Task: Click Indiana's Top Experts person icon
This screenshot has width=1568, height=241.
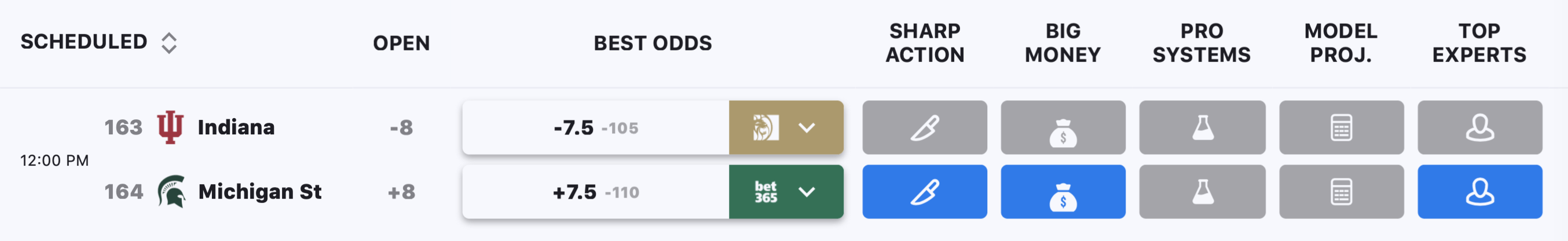Action: pos(1480,127)
